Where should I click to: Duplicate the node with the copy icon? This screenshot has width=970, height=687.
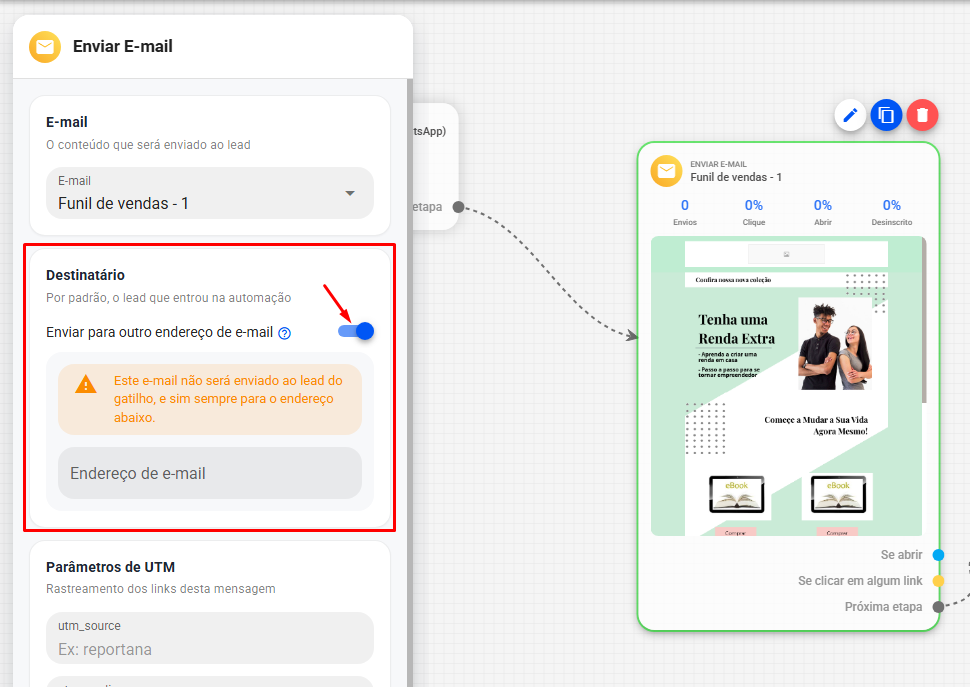coord(886,115)
